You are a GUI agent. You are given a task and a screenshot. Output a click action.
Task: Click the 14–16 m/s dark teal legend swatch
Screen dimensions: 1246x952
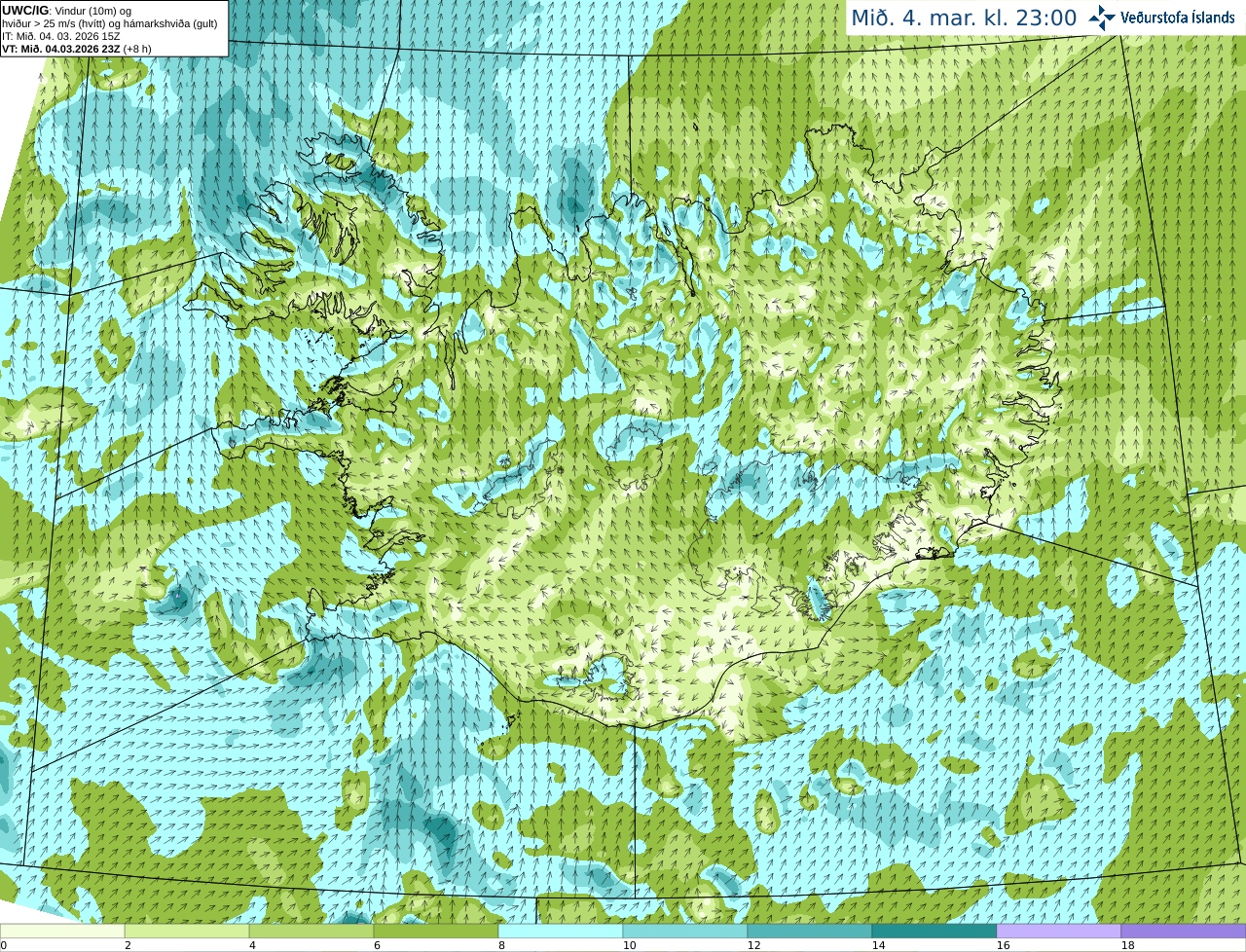[x=934, y=931]
